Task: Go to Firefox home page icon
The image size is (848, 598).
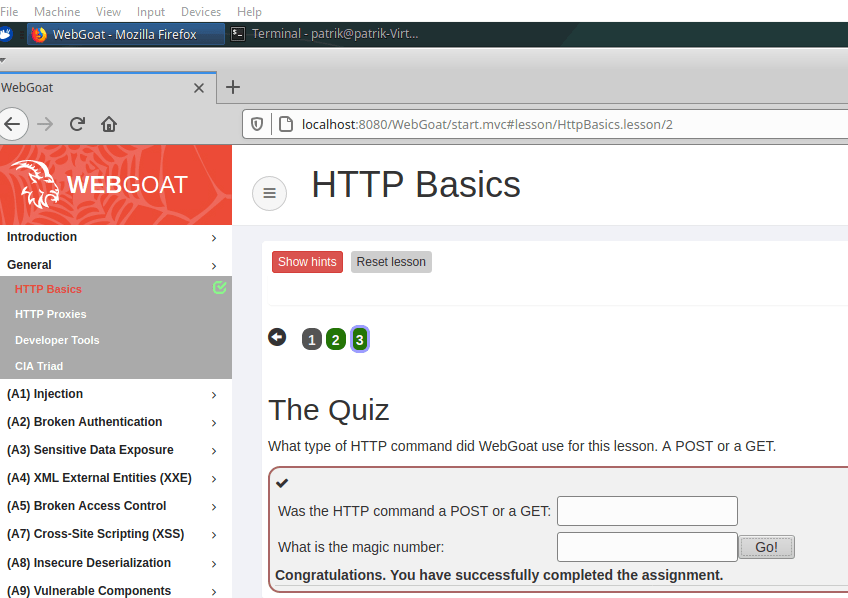Action: point(109,124)
